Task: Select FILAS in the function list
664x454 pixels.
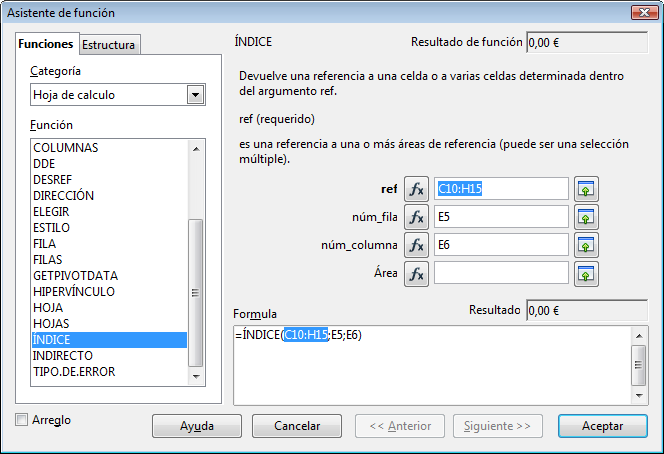Action: tap(109, 260)
